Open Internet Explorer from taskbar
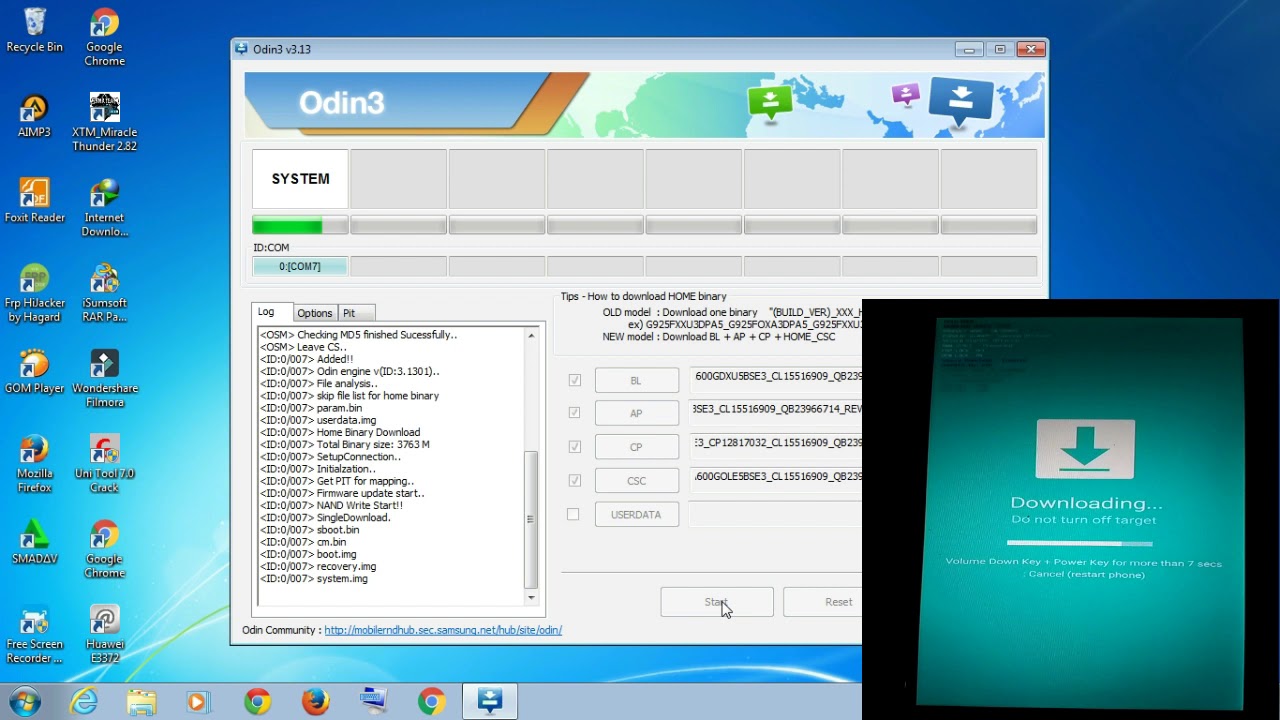This screenshot has height=720, width=1280. [83, 702]
